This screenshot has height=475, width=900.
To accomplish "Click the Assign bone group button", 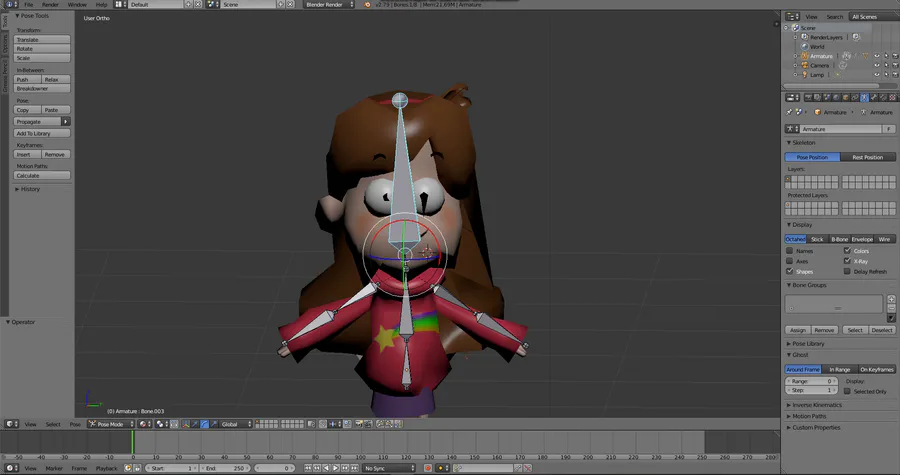I will (x=798, y=330).
